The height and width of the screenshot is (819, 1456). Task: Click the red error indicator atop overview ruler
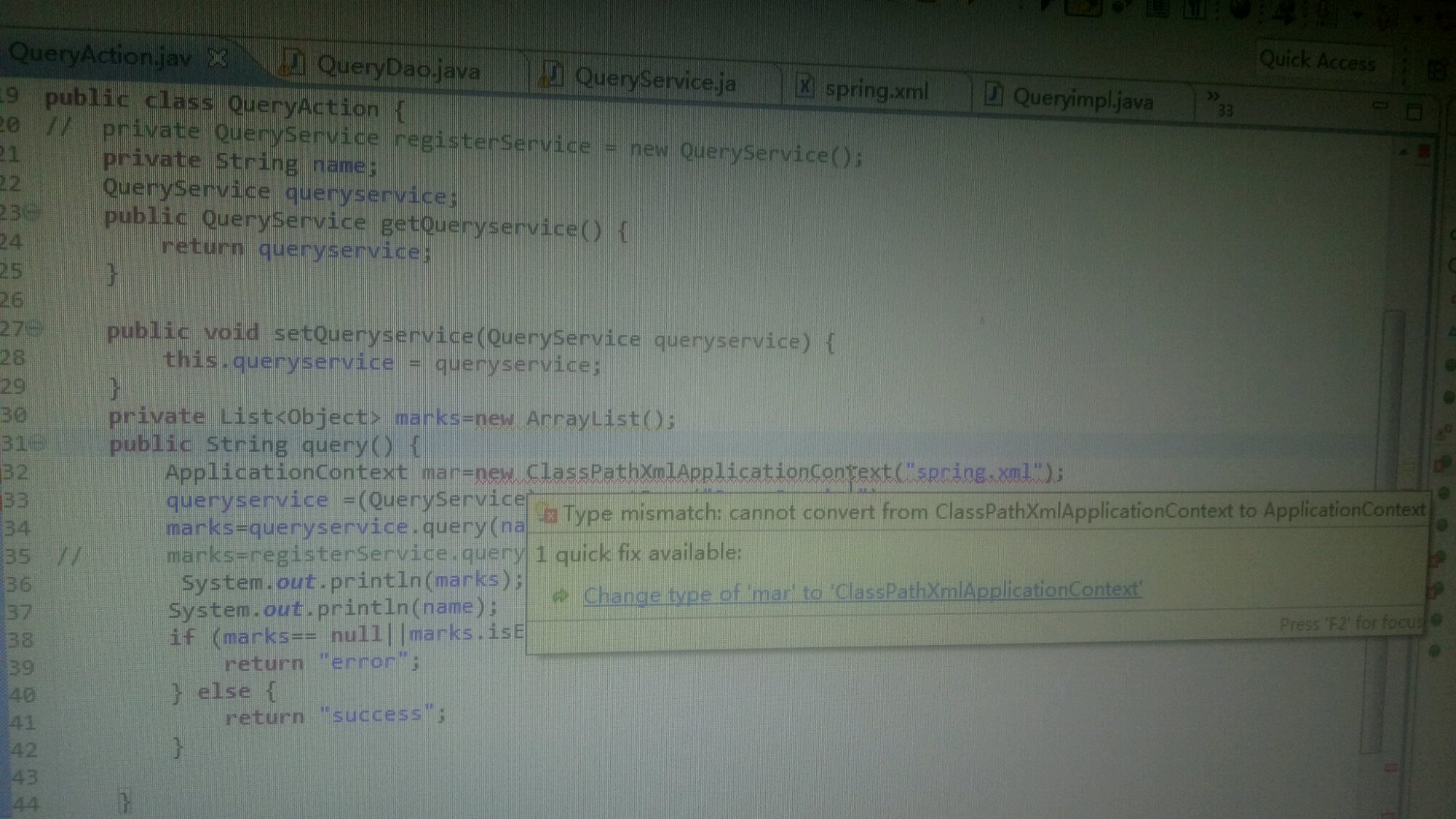[1425, 151]
